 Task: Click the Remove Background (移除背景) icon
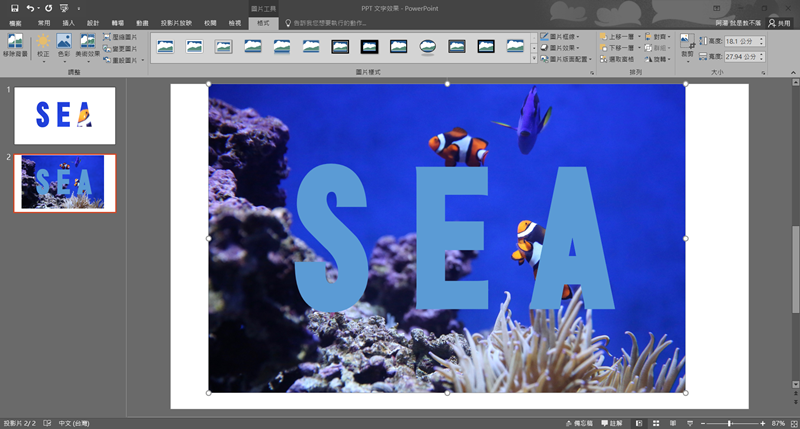coord(15,41)
